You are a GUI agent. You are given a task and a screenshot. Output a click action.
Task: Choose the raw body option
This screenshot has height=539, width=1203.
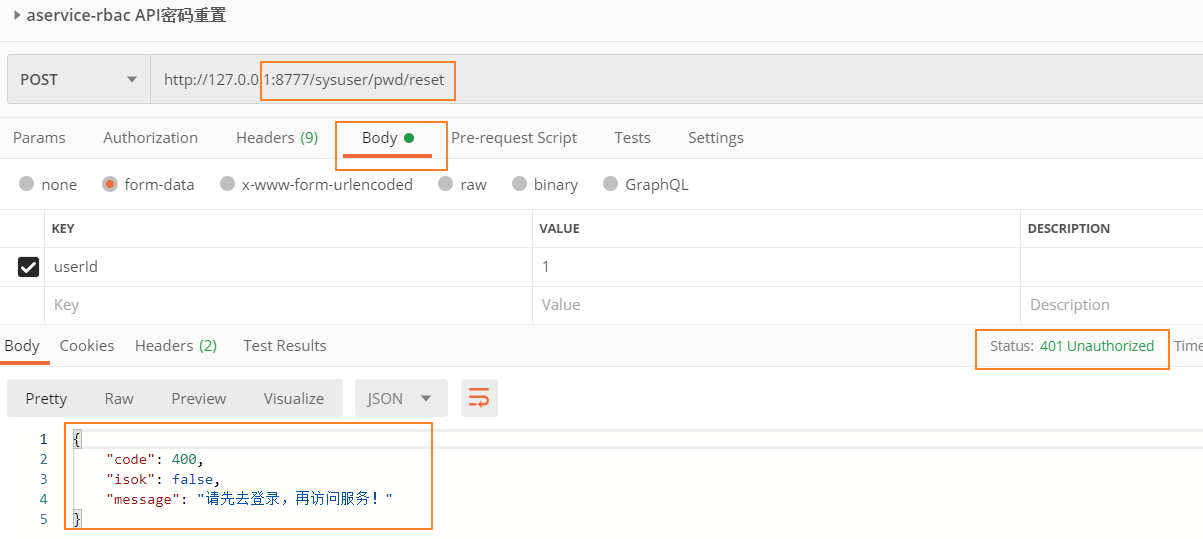(446, 184)
